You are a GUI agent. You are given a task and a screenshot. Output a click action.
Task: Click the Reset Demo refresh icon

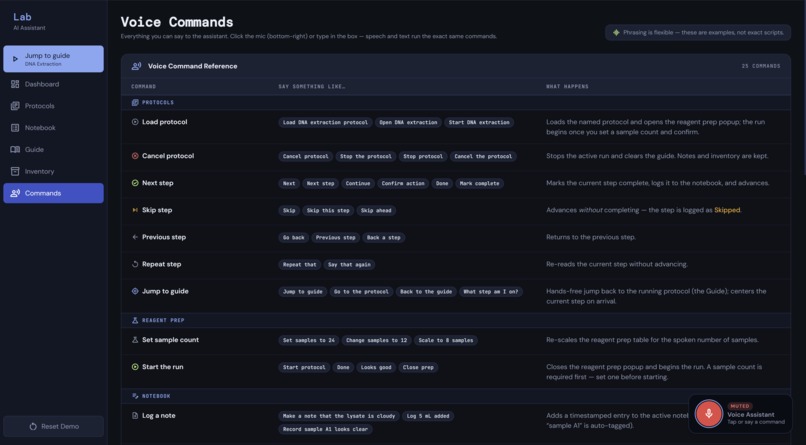(33, 426)
